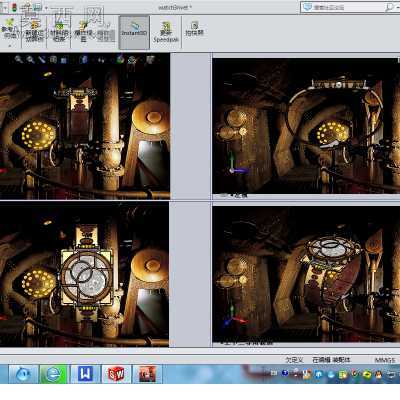Click the Previous View icon
This screenshot has width=400, height=400.
[x=42, y=60]
